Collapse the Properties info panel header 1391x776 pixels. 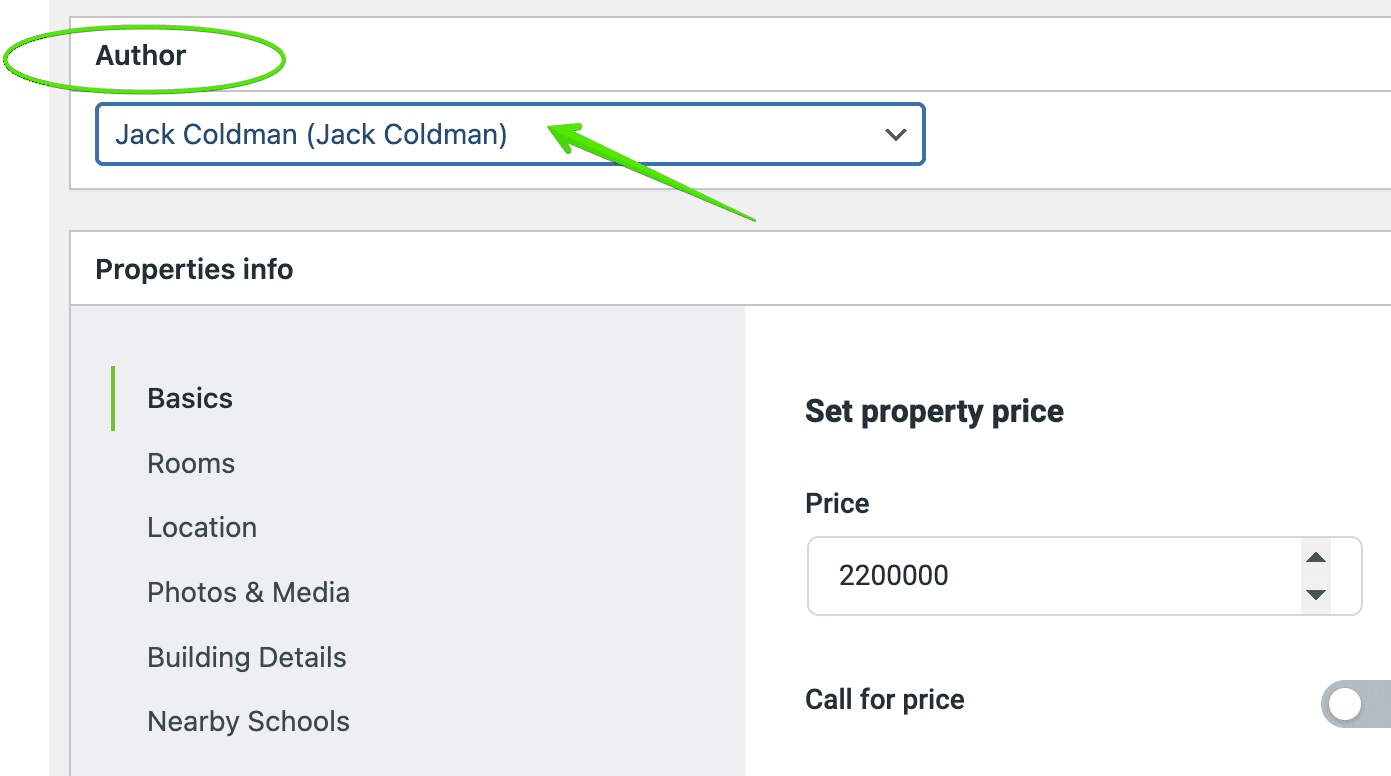tap(700, 269)
